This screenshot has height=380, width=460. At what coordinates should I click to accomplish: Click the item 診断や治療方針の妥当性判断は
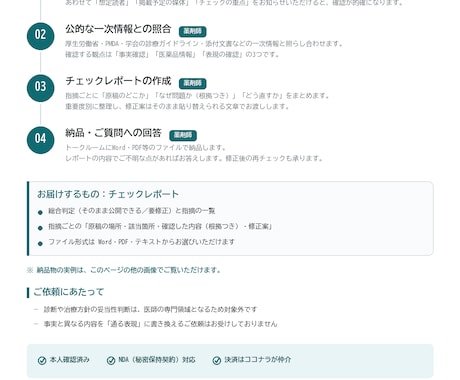pos(150,310)
